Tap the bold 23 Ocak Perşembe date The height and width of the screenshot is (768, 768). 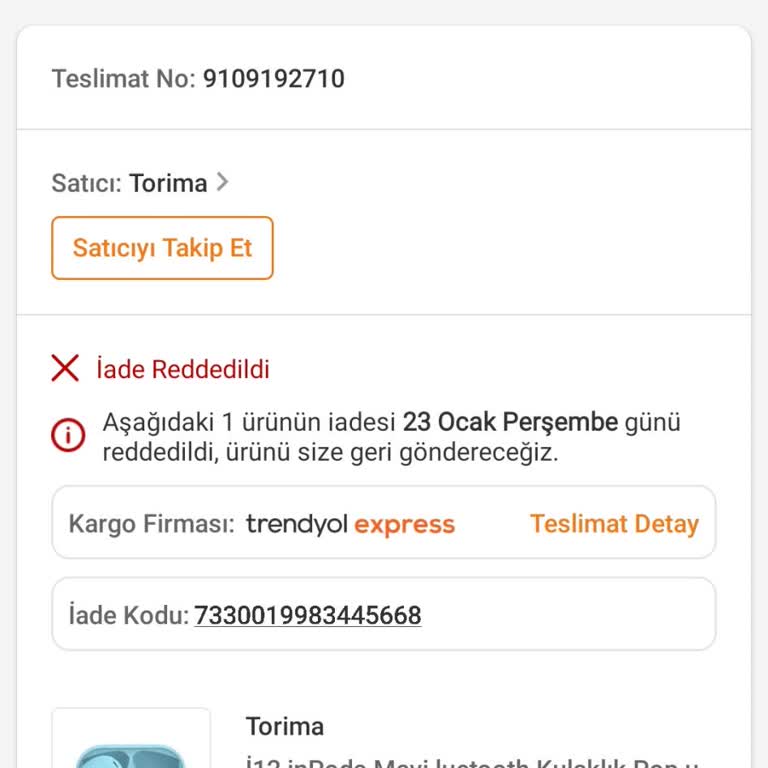click(x=510, y=422)
